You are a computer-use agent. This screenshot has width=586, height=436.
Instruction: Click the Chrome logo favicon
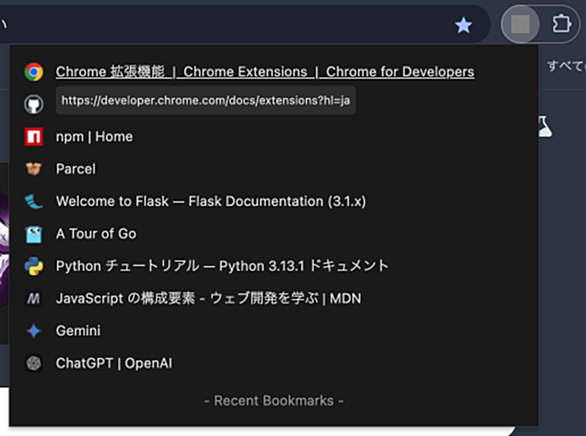tap(34, 72)
